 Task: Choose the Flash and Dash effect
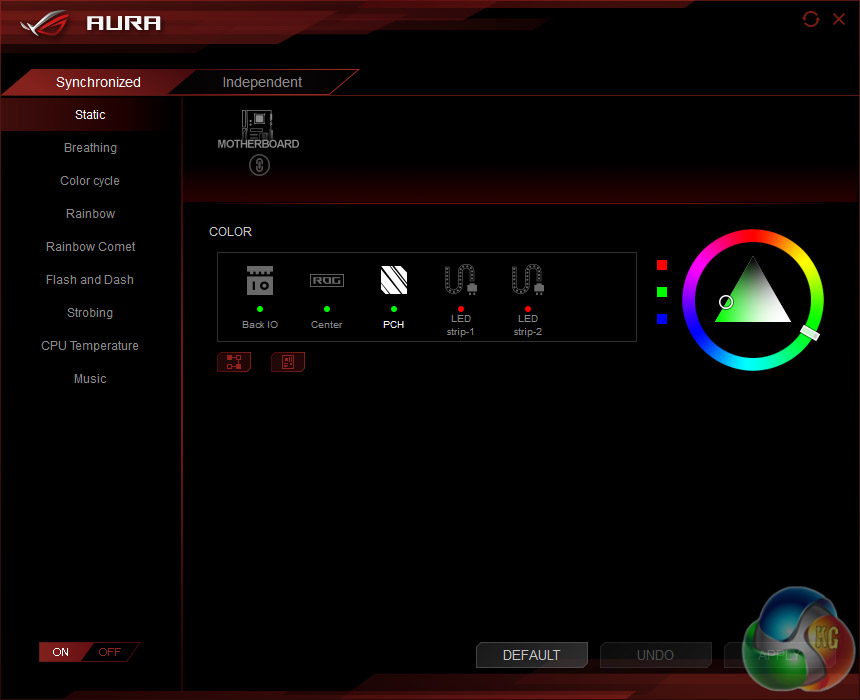[90, 280]
